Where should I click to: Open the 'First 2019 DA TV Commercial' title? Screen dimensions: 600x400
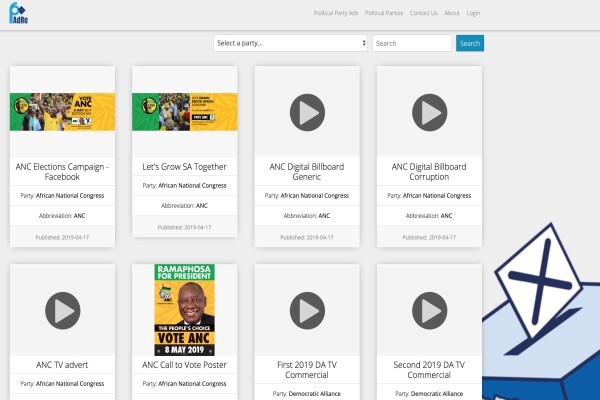[307, 370]
